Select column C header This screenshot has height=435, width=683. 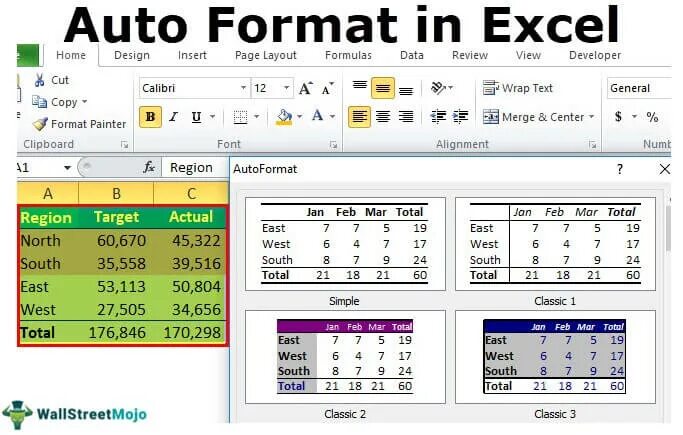(191, 193)
